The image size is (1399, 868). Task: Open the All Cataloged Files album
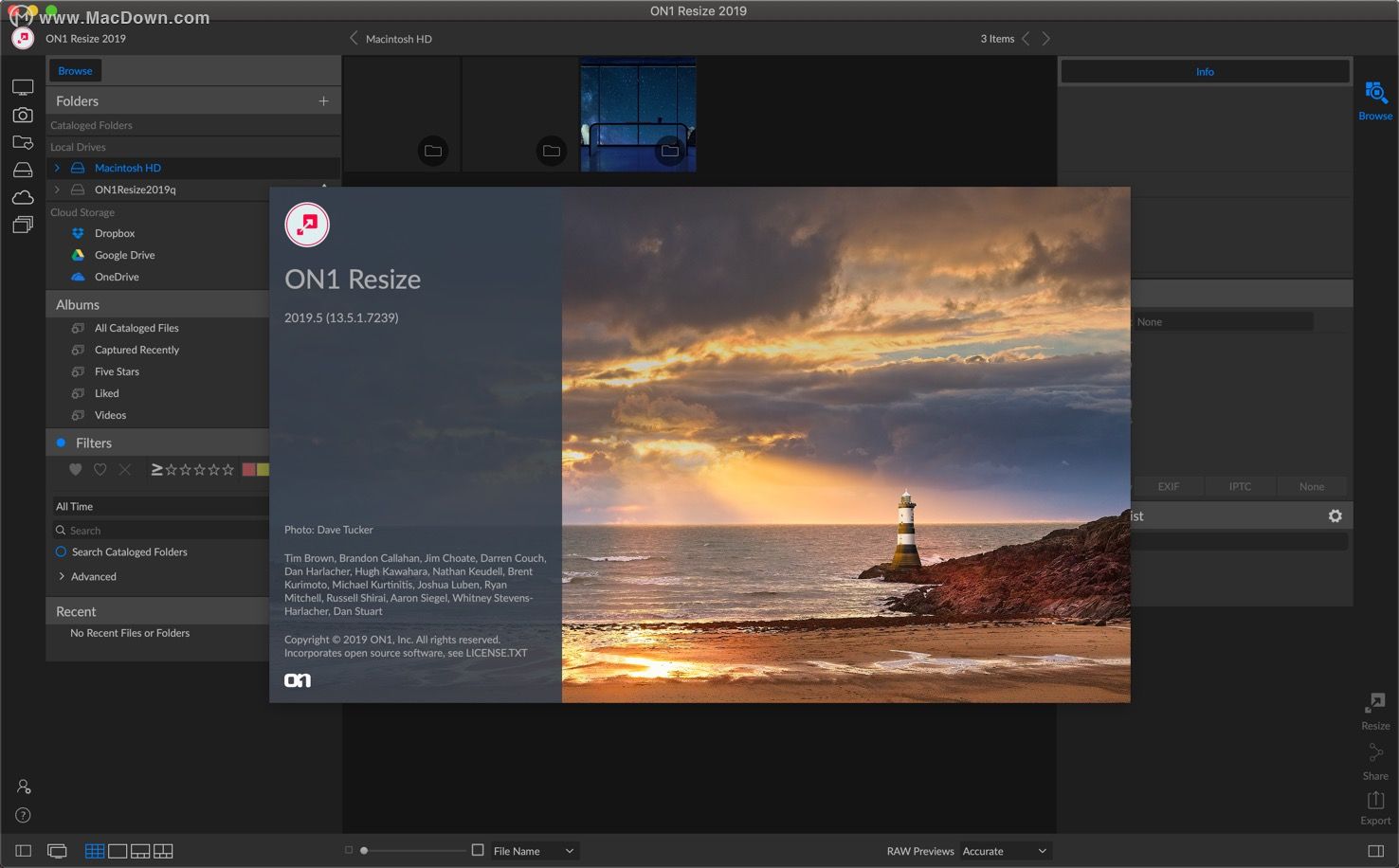click(136, 328)
